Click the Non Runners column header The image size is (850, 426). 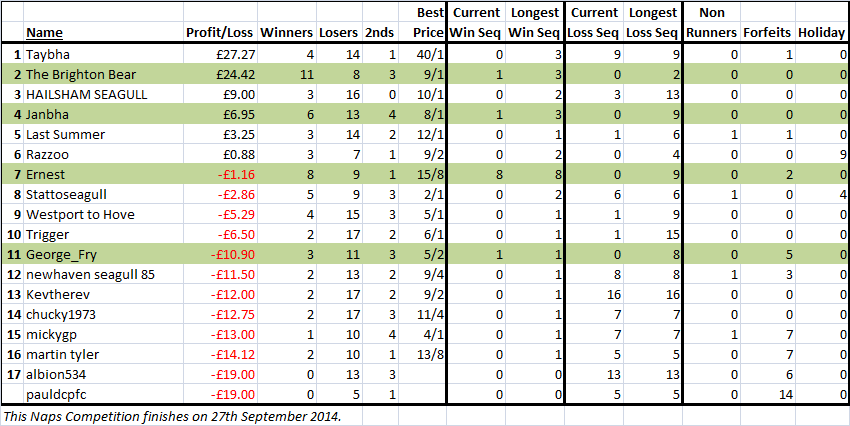pos(711,22)
